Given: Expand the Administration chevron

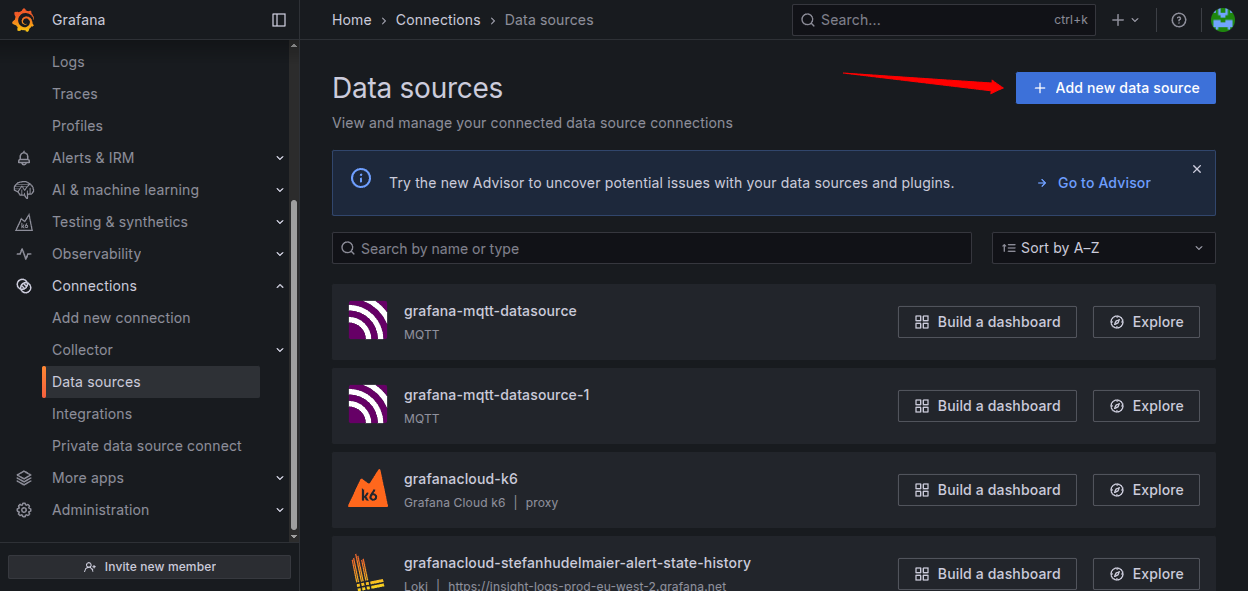Looking at the screenshot, I should (x=280, y=510).
